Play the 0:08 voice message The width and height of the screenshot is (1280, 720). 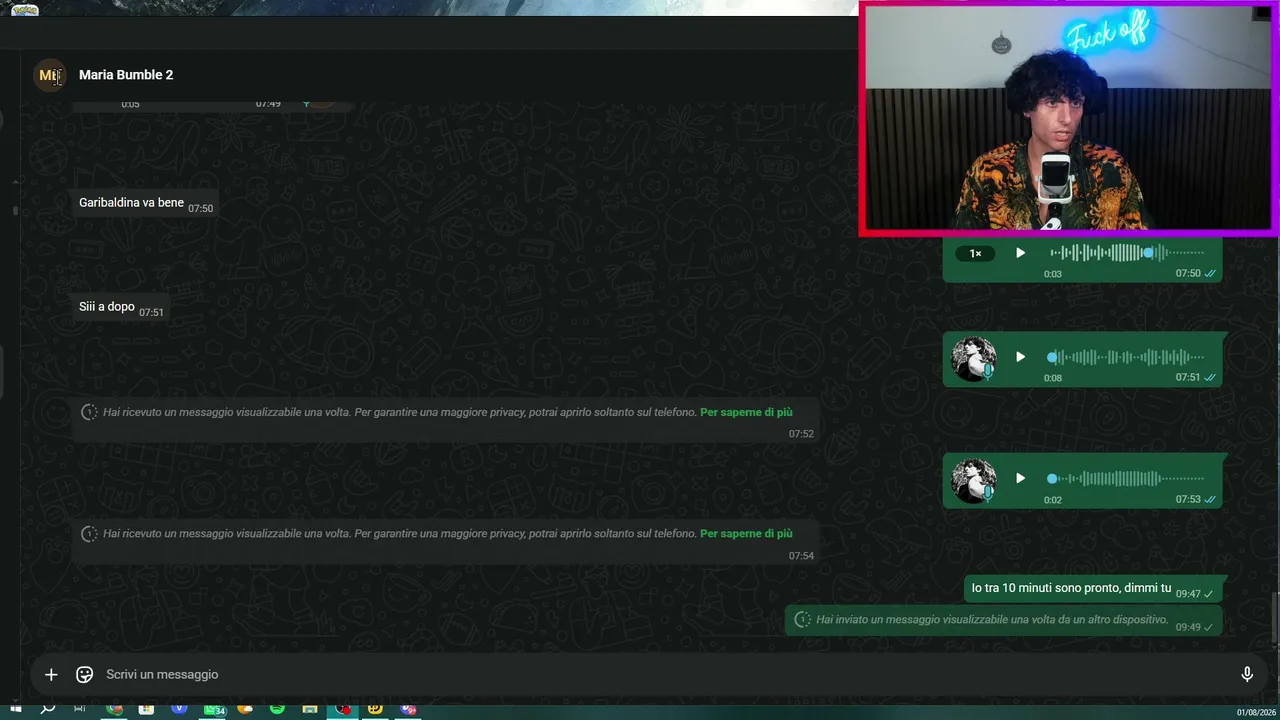pos(1020,357)
